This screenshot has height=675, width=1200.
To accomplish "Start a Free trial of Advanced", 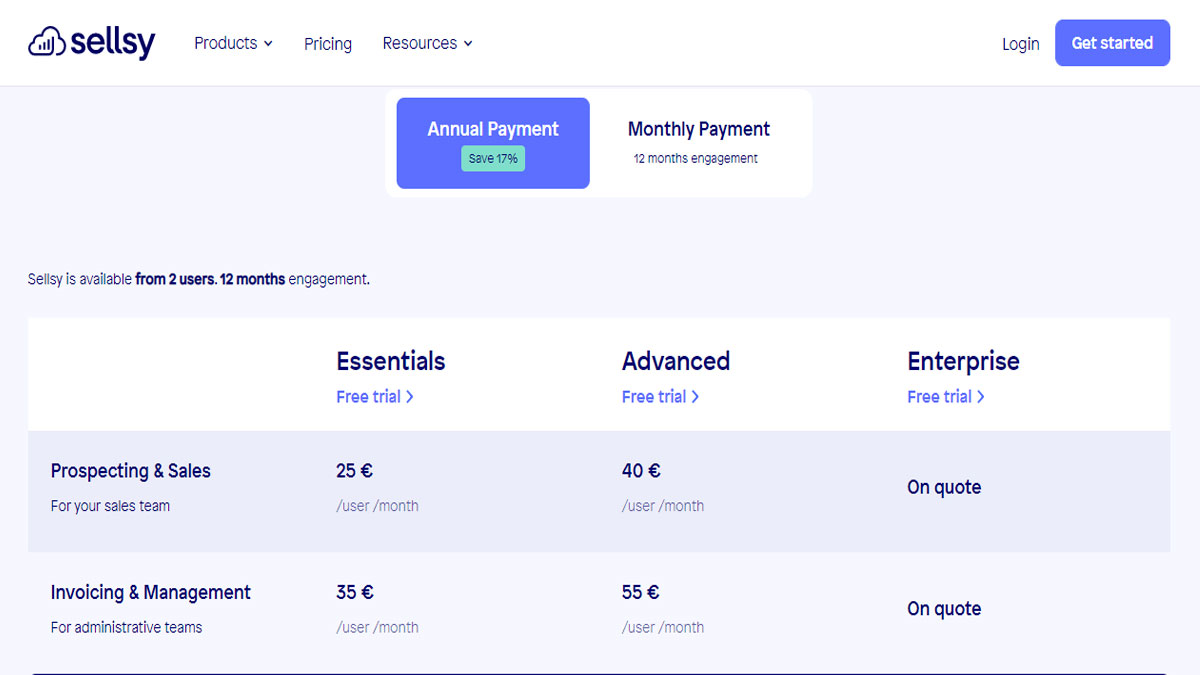I will (660, 396).
